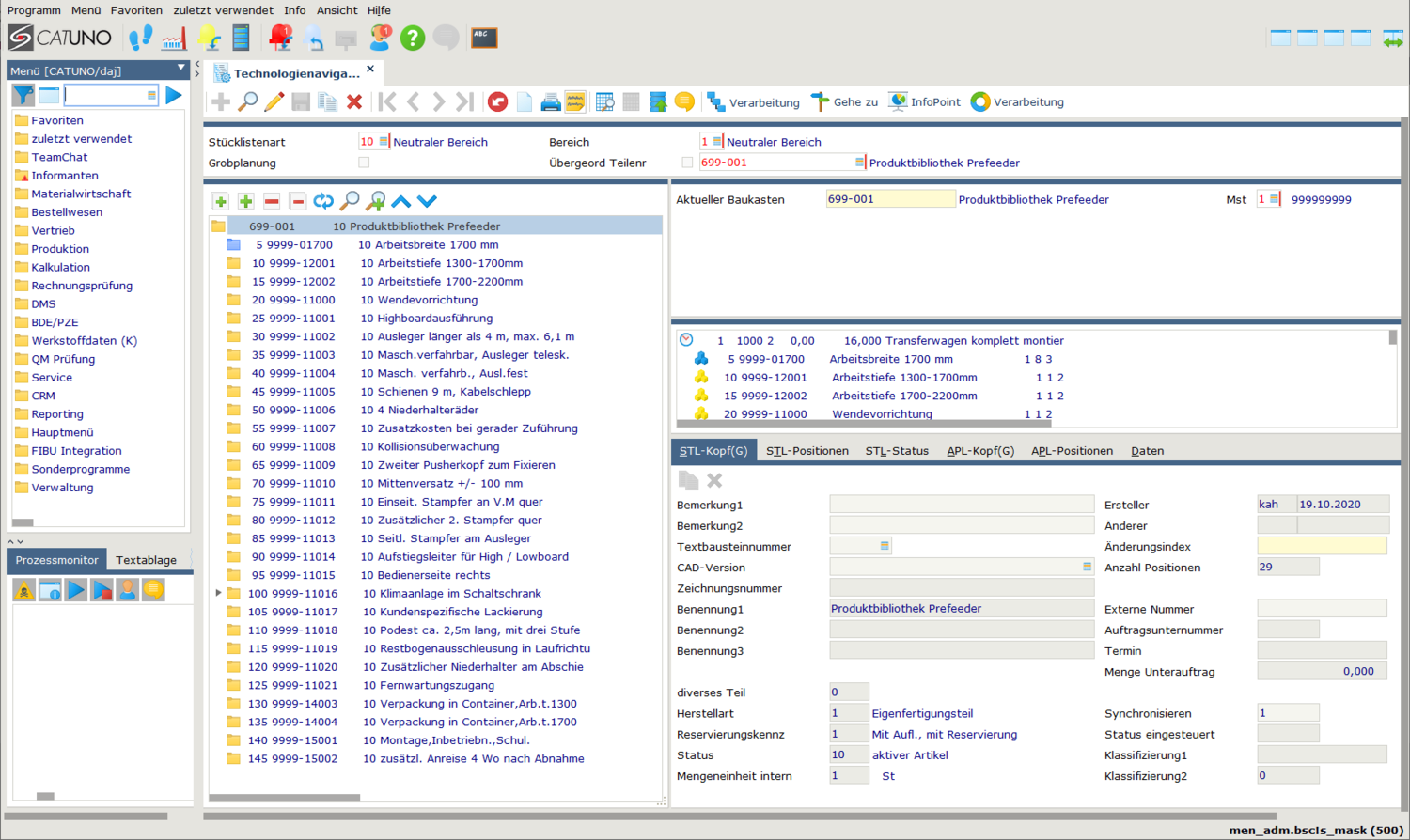This screenshot has height=840, width=1410.
Task: Open the Favoriten menu in menu bar
Action: click(x=136, y=10)
